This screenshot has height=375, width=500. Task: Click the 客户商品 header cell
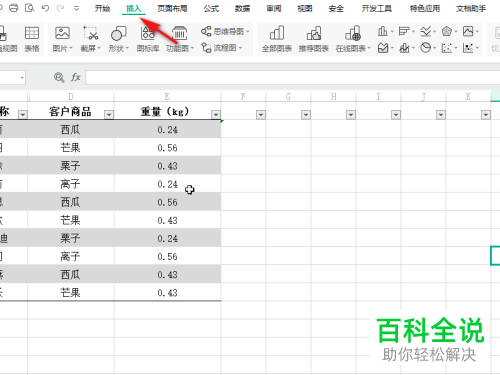tap(71, 111)
